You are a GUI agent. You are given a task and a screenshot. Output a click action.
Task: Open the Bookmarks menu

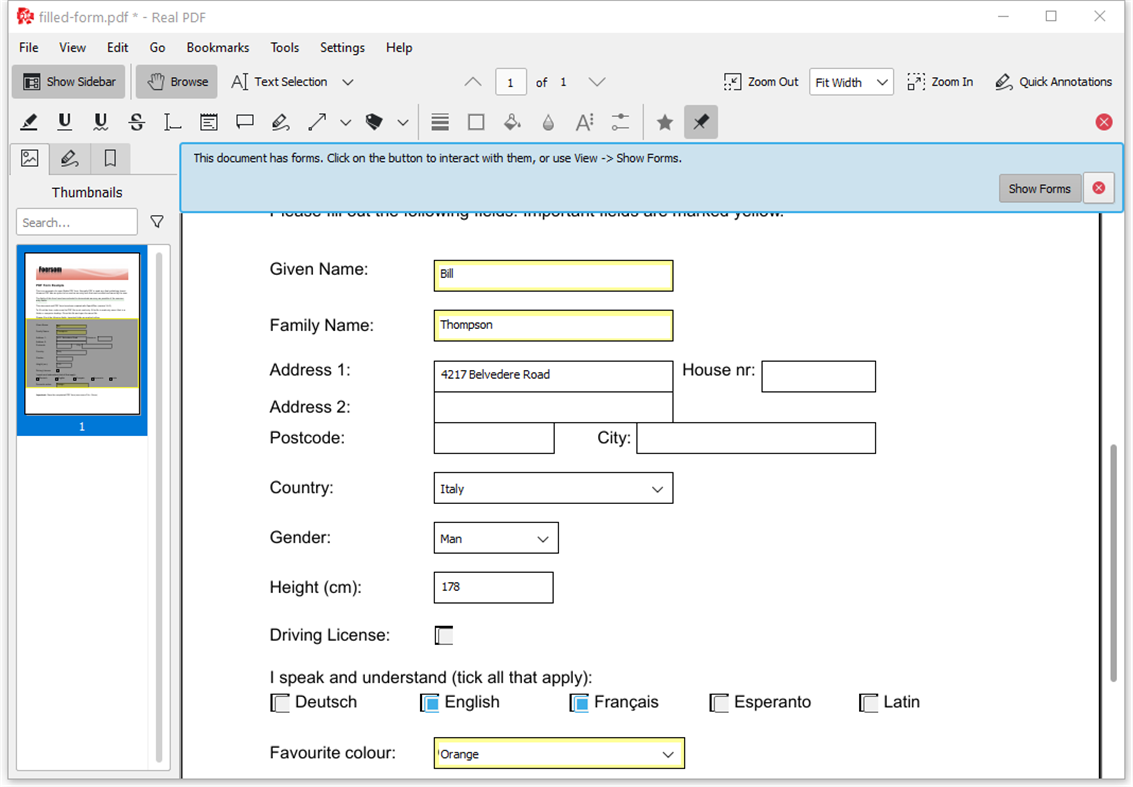pyautogui.click(x=217, y=48)
